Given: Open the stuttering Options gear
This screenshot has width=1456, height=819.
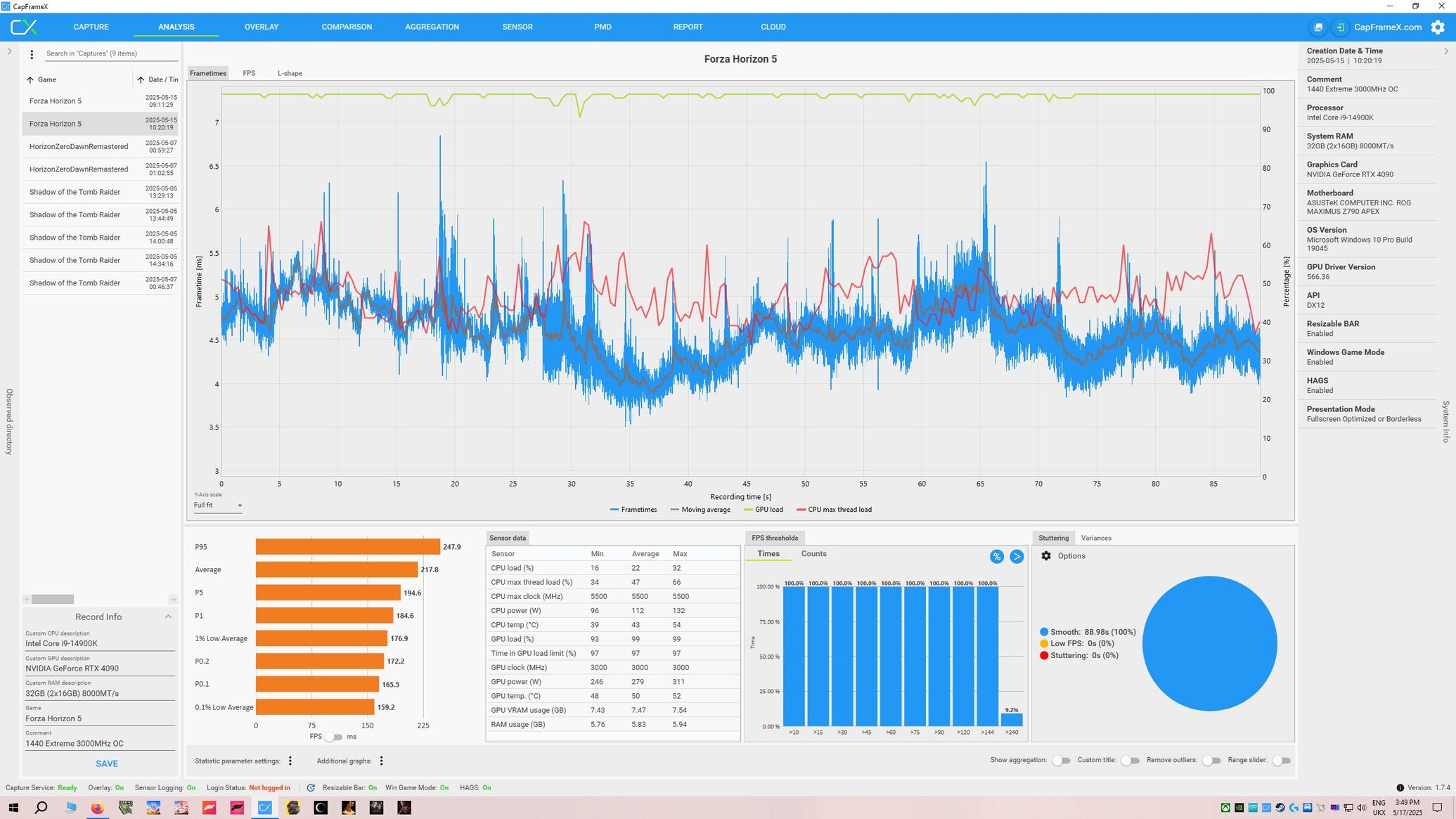Looking at the screenshot, I should click(x=1046, y=555).
